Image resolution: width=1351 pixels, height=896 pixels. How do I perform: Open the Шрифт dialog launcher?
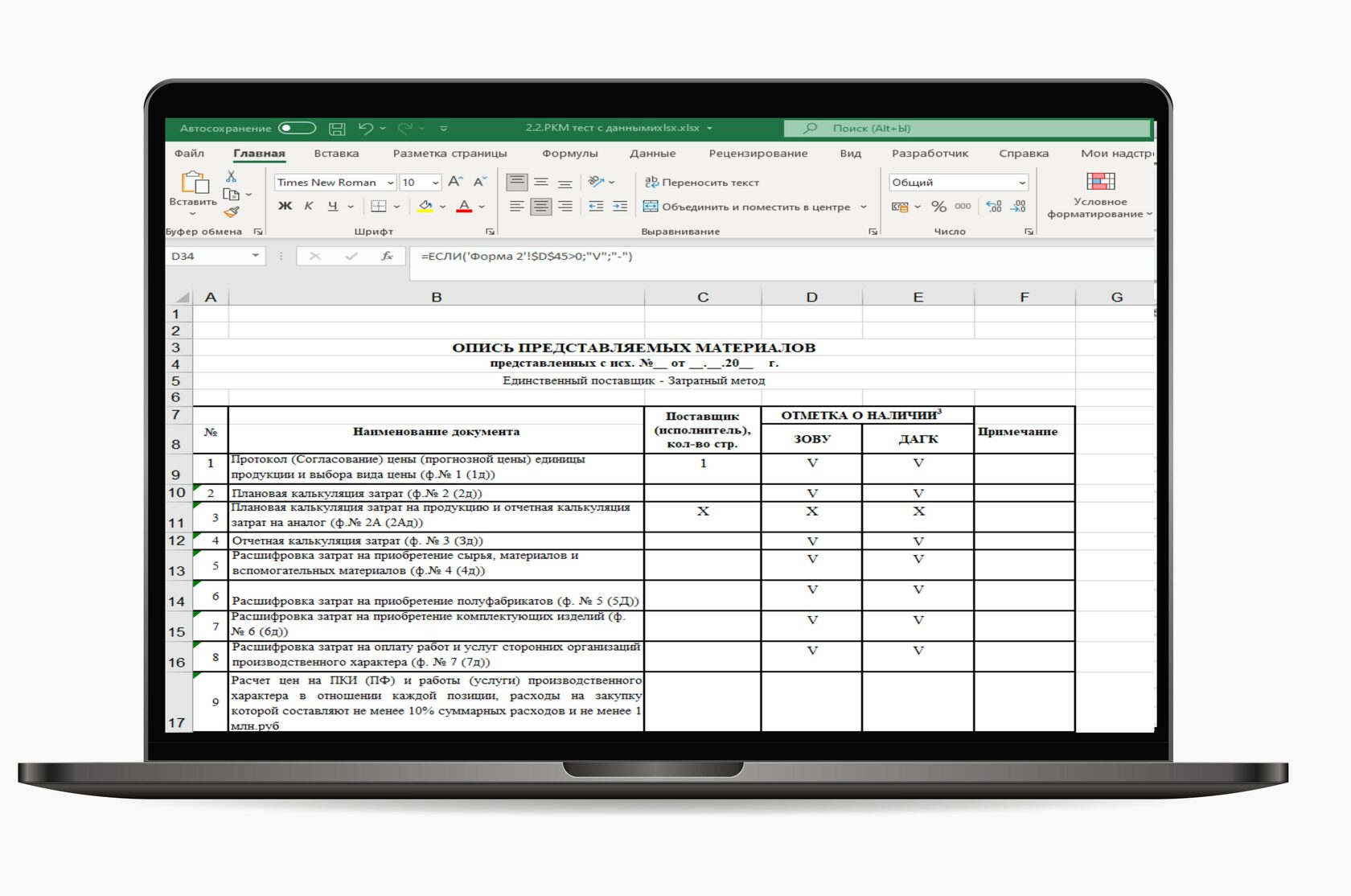click(x=490, y=232)
